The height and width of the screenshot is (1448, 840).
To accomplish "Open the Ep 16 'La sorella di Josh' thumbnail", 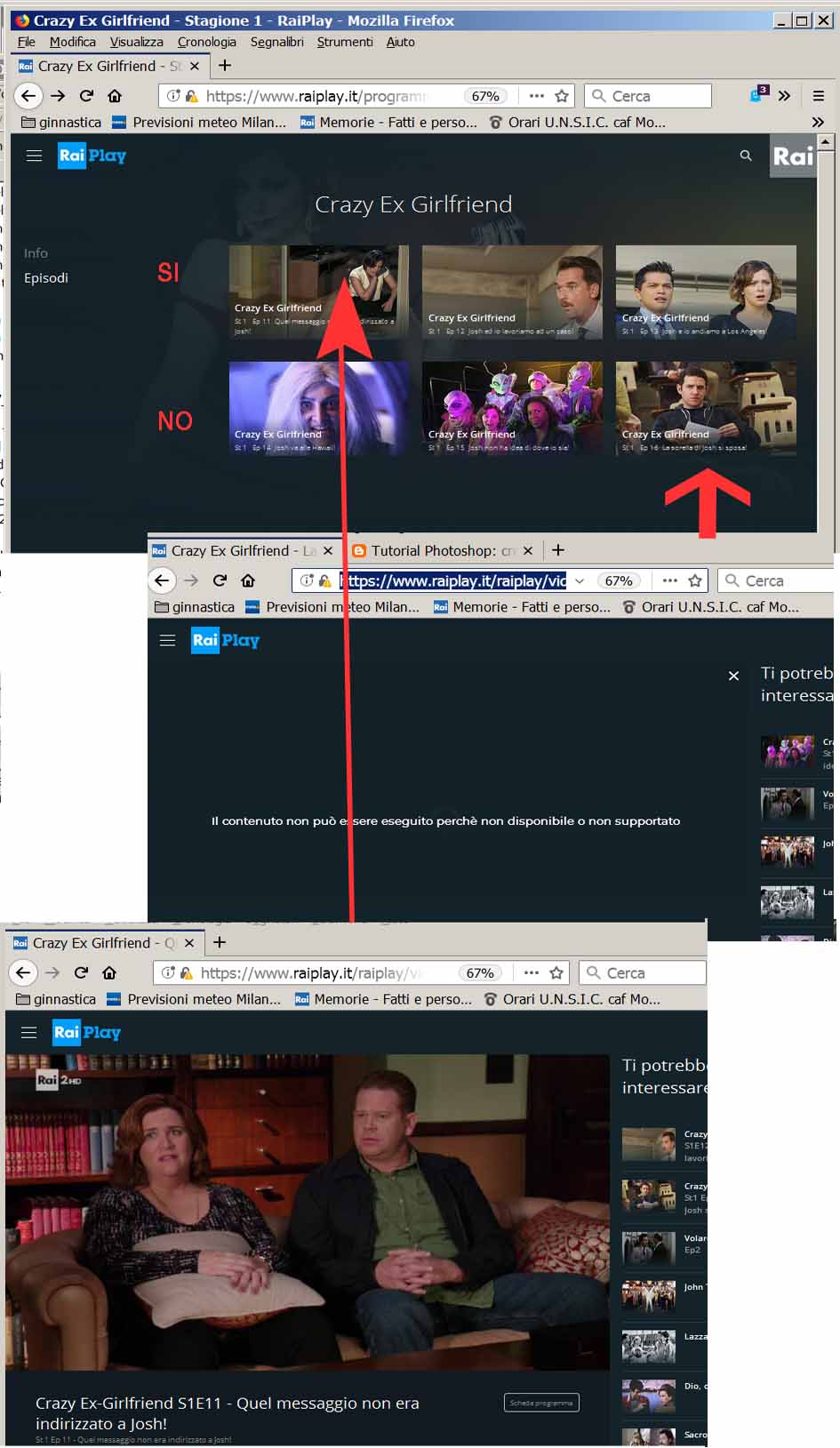I will pyautogui.click(x=706, y=408).
